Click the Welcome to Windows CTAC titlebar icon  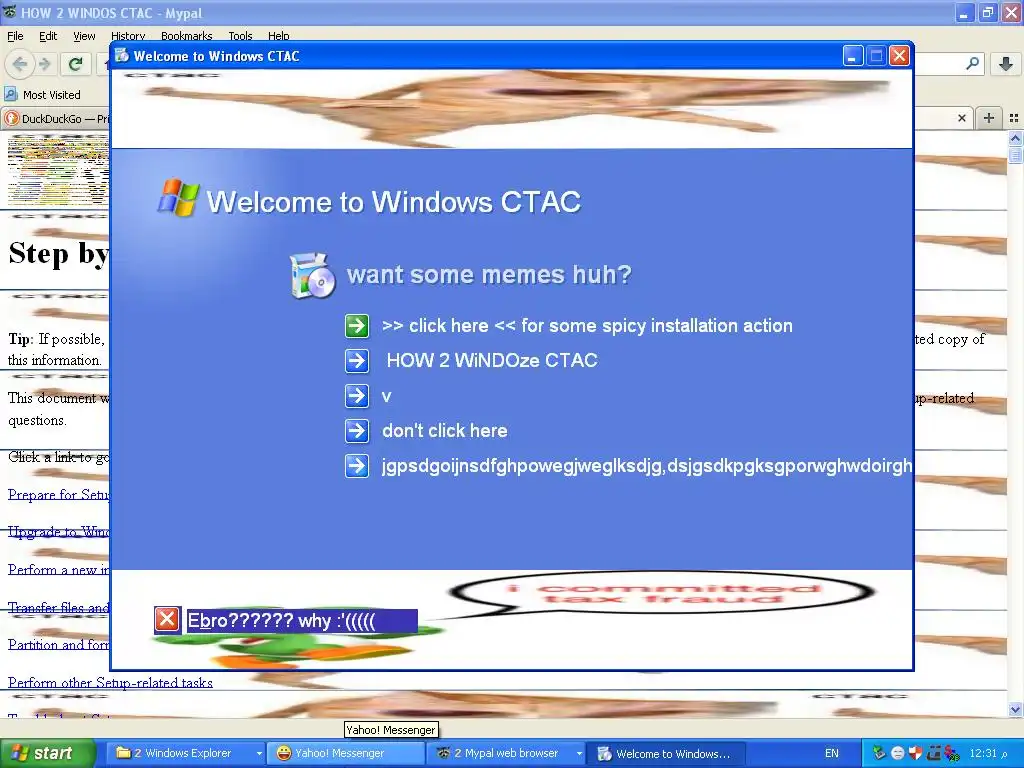click(121, 56)
